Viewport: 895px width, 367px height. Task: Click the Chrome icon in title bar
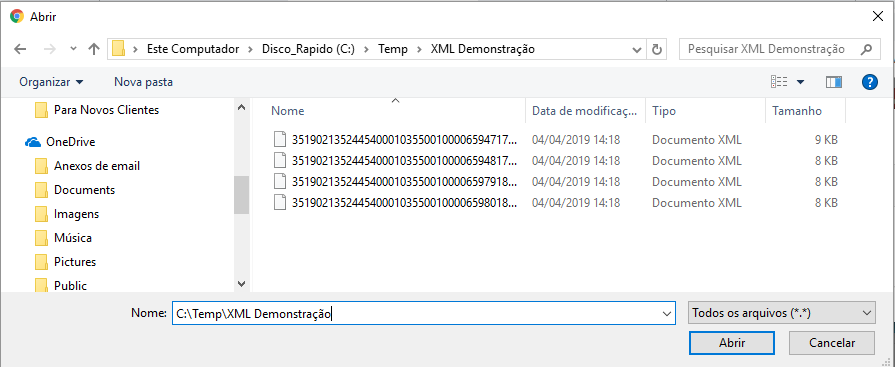point(17,17)
